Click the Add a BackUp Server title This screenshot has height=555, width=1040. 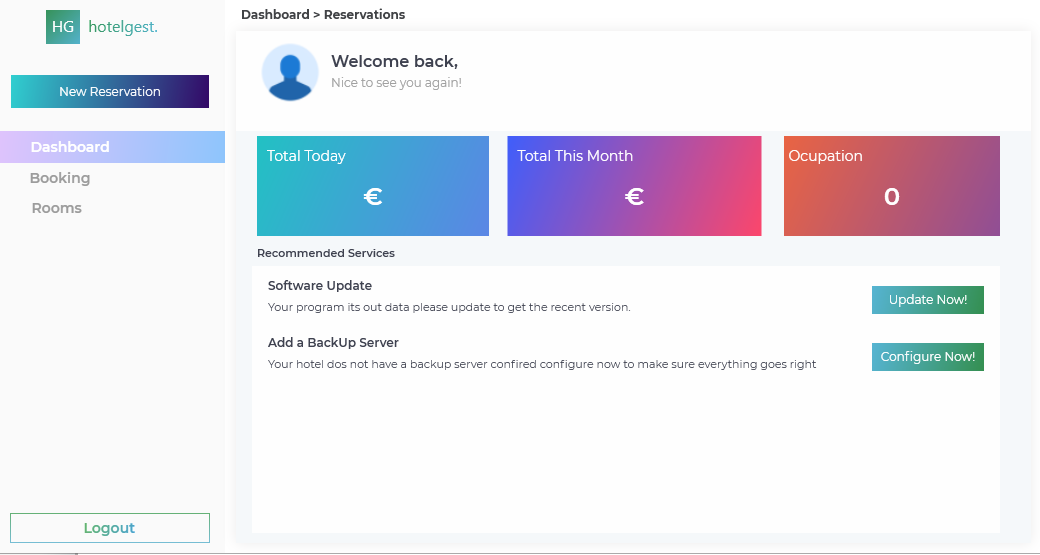333,343
